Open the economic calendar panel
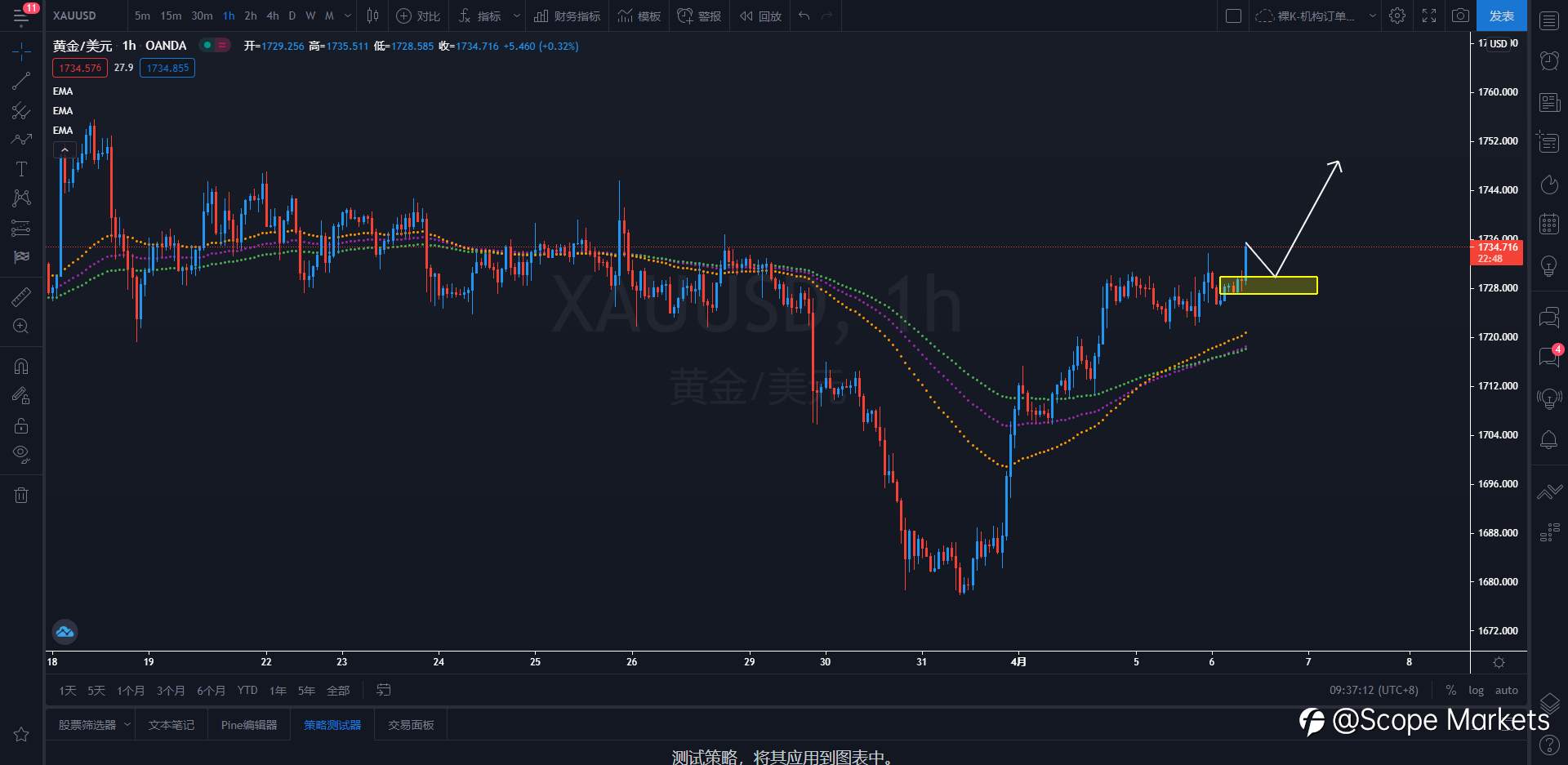 (x=1548, y=225)
